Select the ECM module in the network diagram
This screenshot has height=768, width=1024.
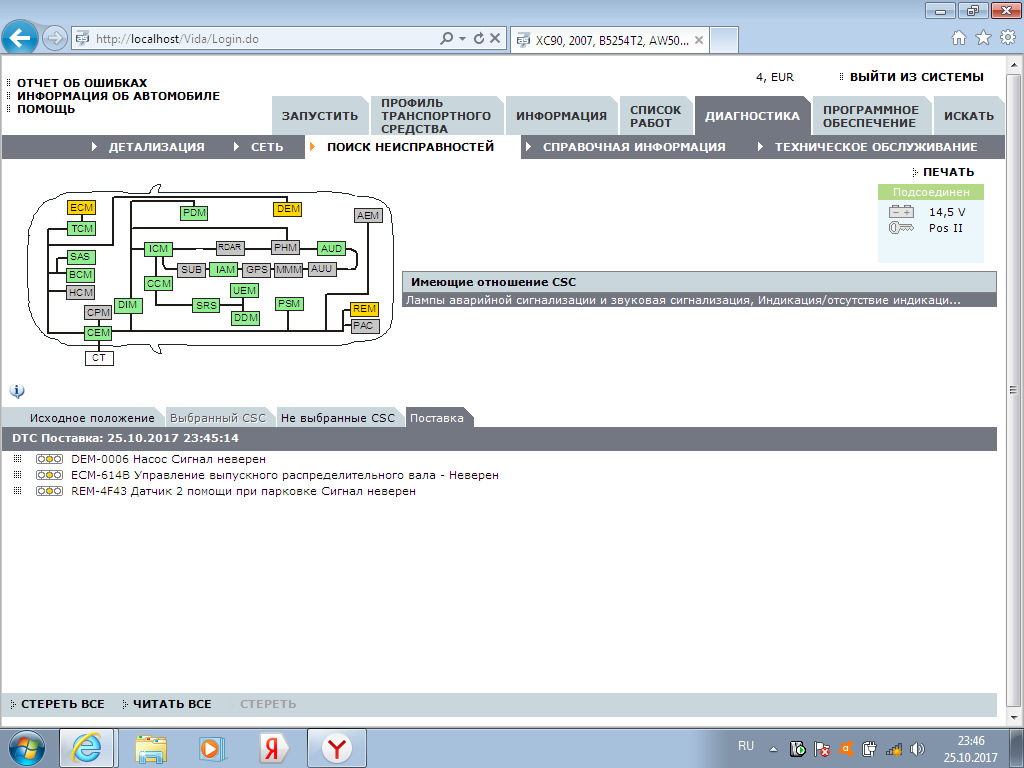pyautogui.click(x=82, y=208)
